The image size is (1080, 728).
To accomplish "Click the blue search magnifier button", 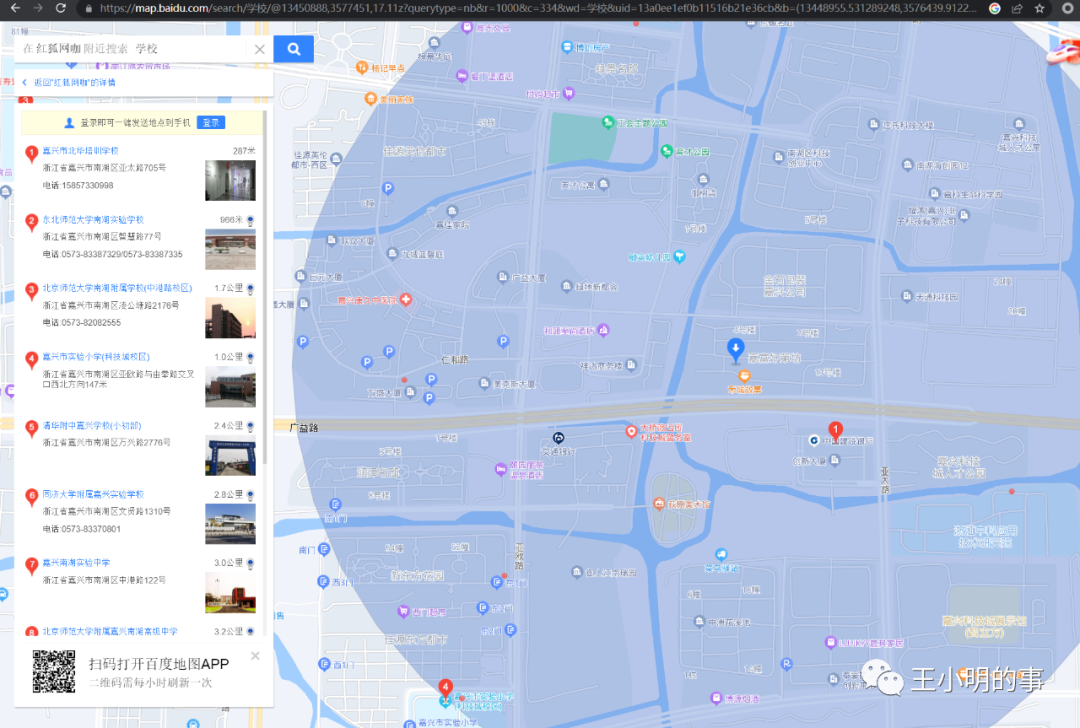I will 293,49.
